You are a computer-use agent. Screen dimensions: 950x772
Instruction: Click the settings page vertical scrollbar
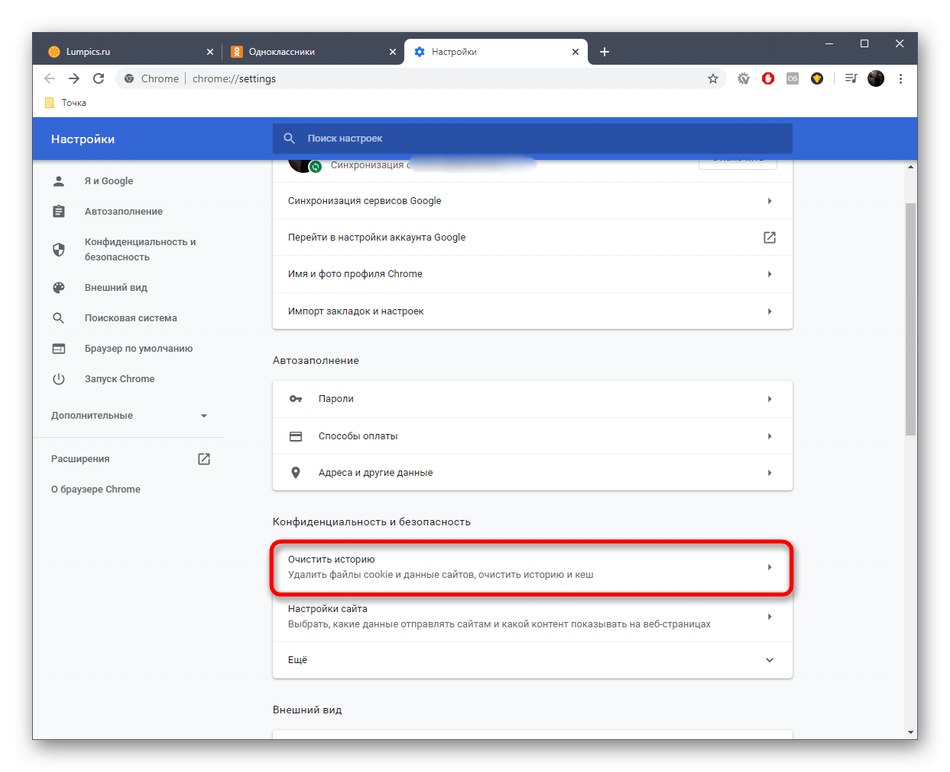911,319
